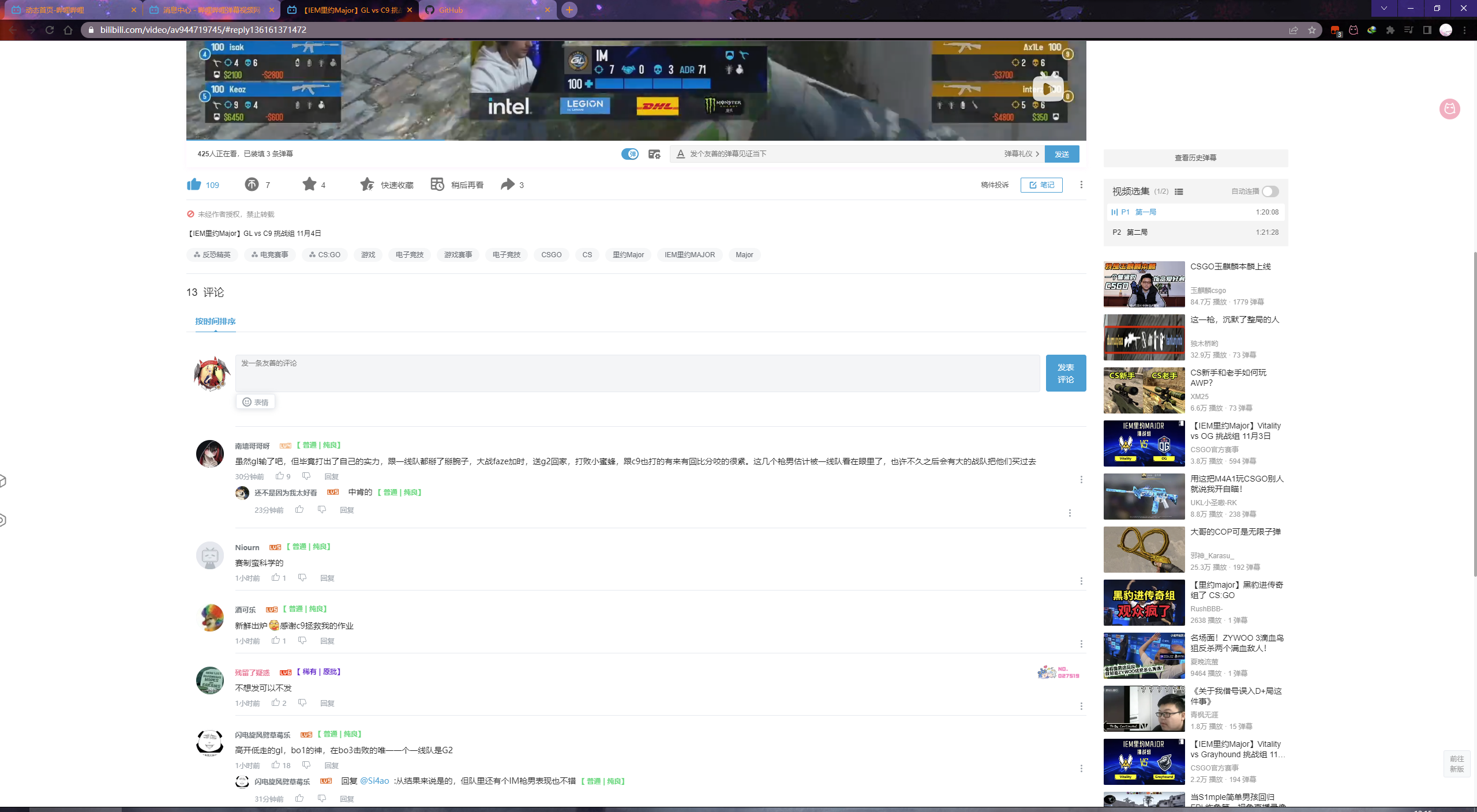Image resolution: width=1477 pixels, height=812 pixels.
Task: Enable the 自动连播 autoplay toggle
Action: click(1270, 191)
